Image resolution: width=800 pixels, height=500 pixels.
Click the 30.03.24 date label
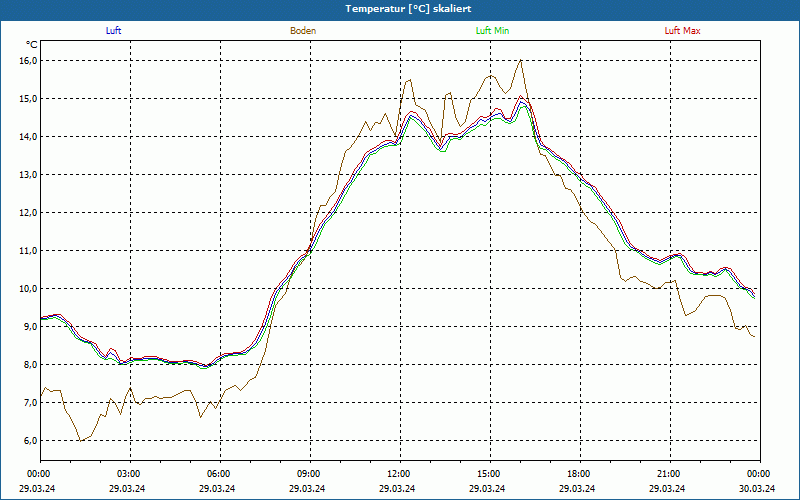(x=757, y=488)
